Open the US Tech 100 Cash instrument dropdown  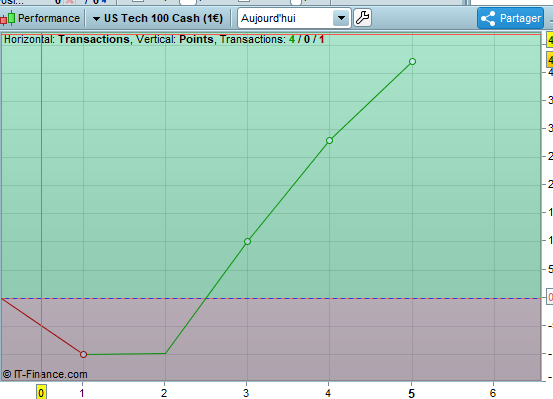click(x=158, y=18)
